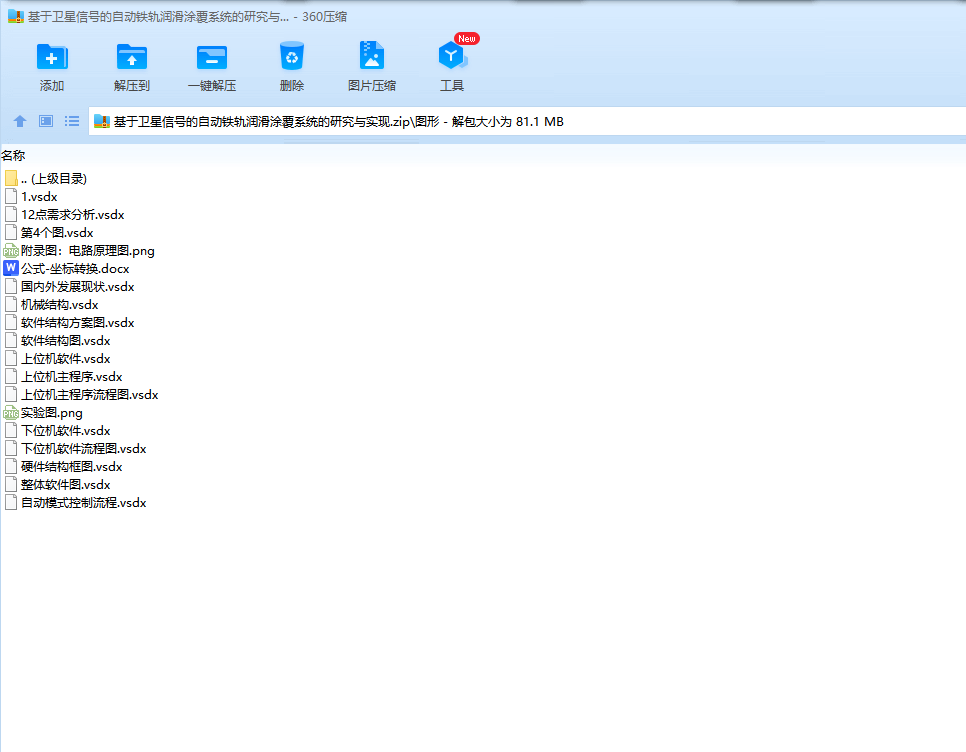Select file 硬件结构框图.vsdx

tap(71, 467)
